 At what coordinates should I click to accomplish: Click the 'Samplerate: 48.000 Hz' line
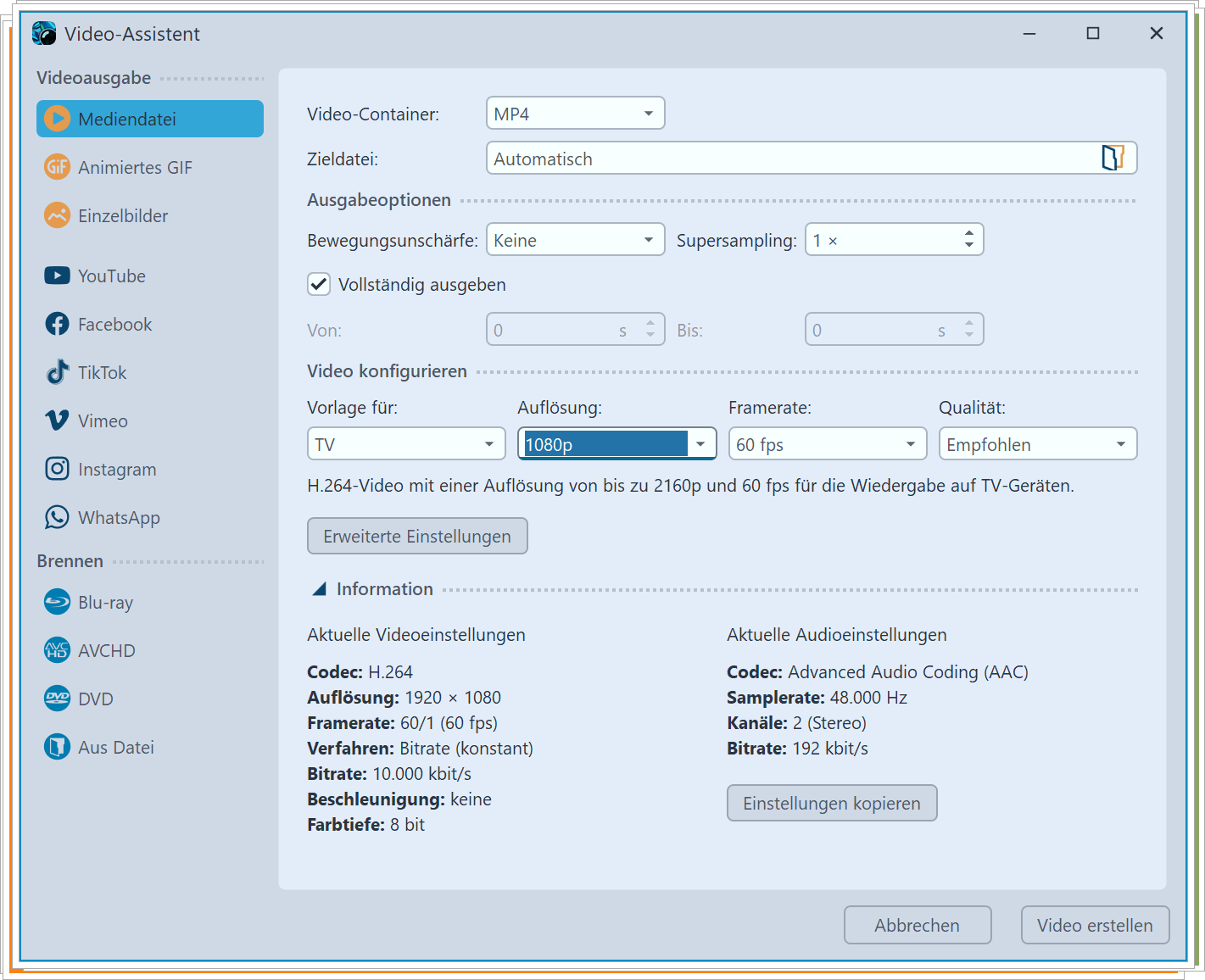point(817,698)
